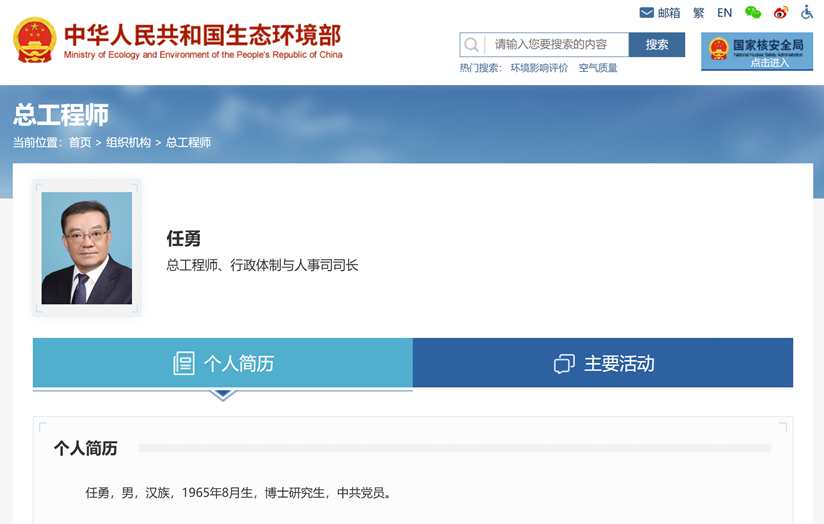Switch language to EN
Viewport: 824px width, 524px height.
pos(724,13)
